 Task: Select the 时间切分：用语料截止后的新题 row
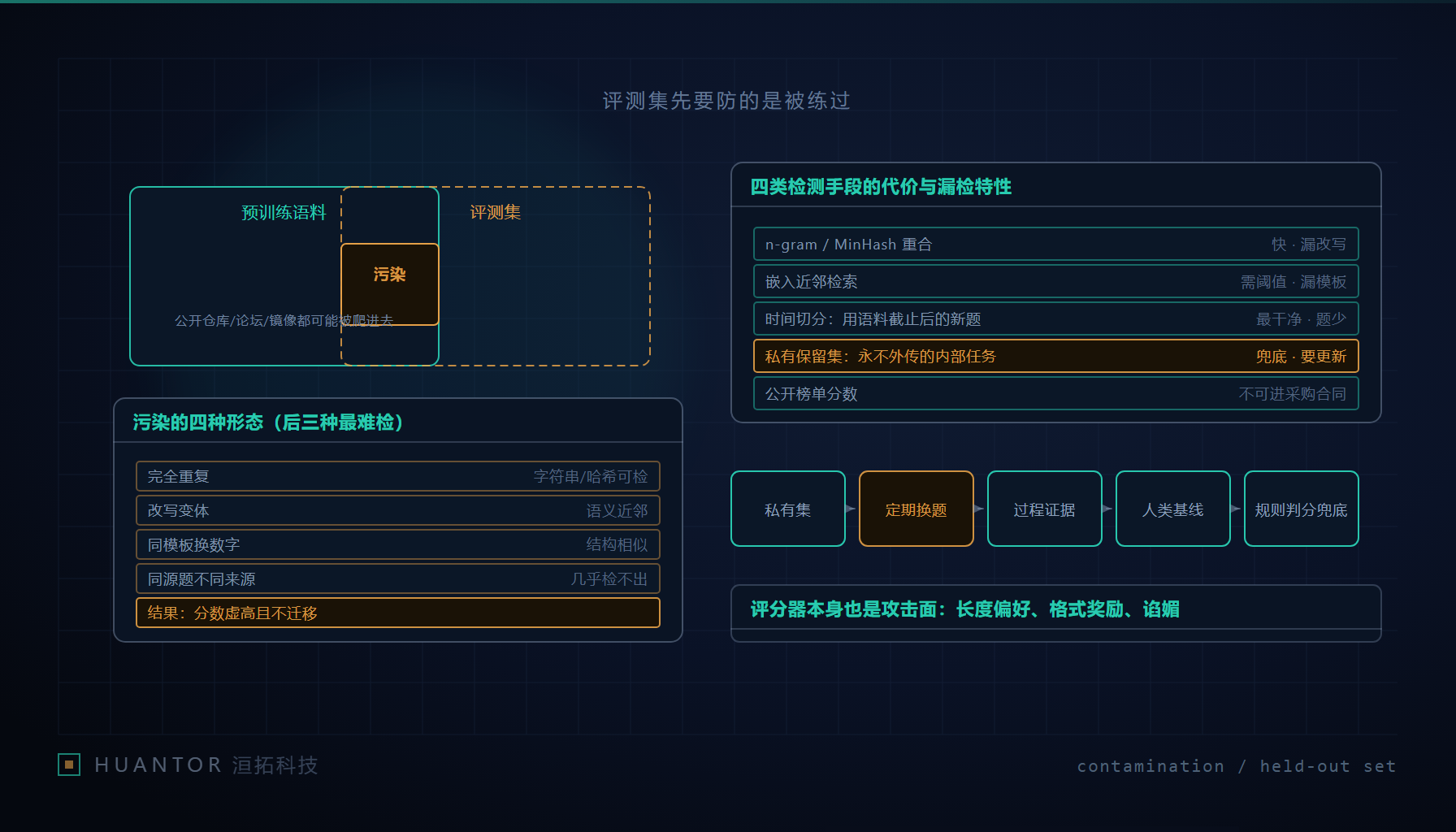[x=1056, y=318]
